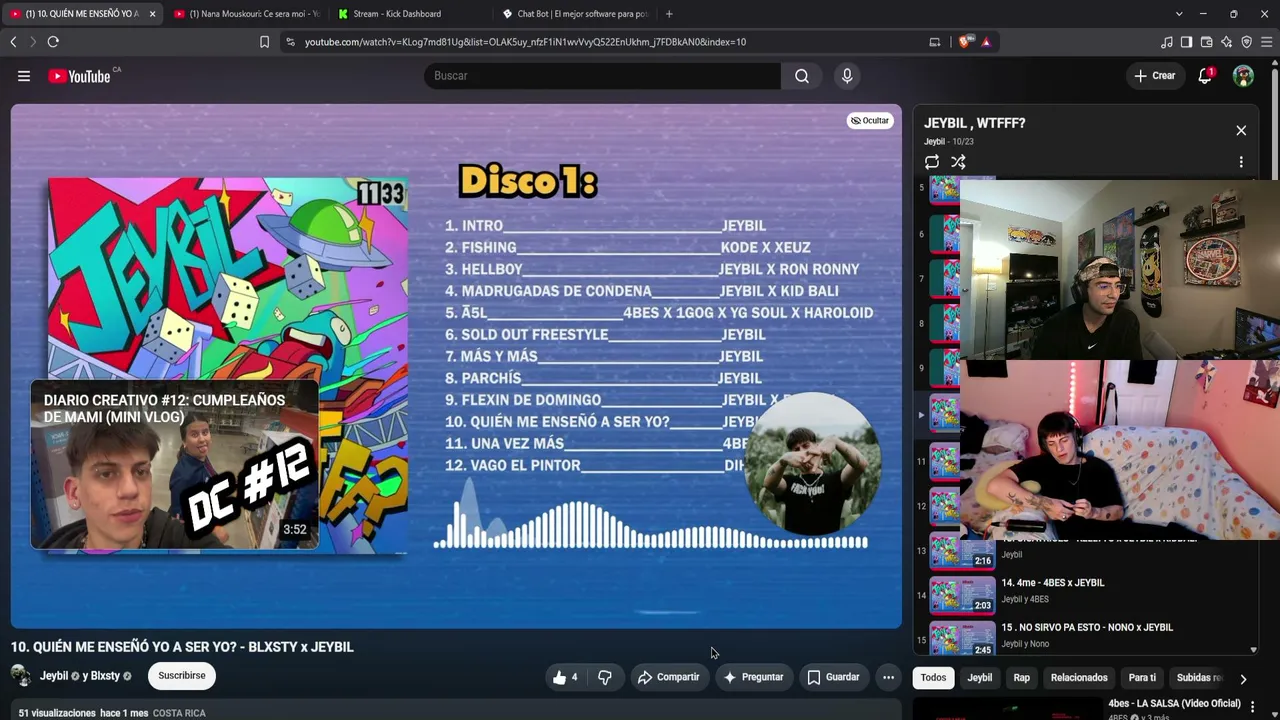Toggle shuffle playlist
Image resolution: width=1280 pixels, height=720 pixels.
958,162
